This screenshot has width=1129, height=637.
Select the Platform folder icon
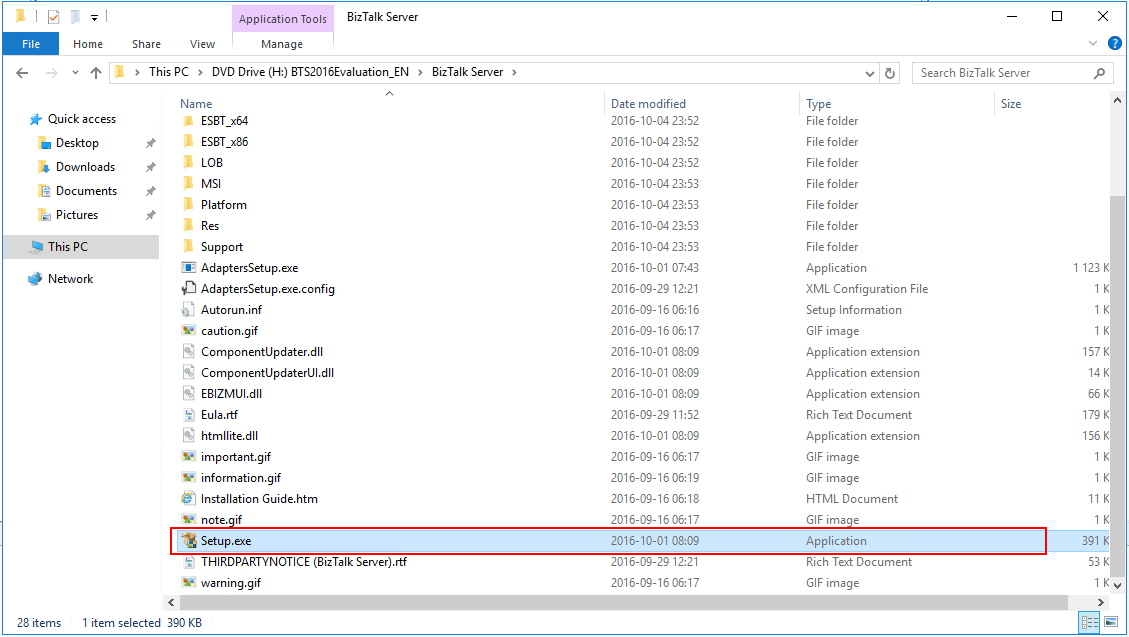188,204
